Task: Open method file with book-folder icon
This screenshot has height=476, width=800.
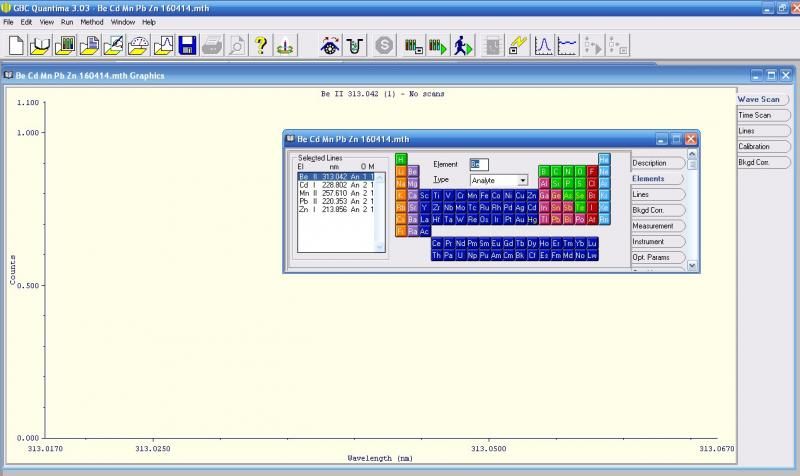Action: [x=40, y=45]
